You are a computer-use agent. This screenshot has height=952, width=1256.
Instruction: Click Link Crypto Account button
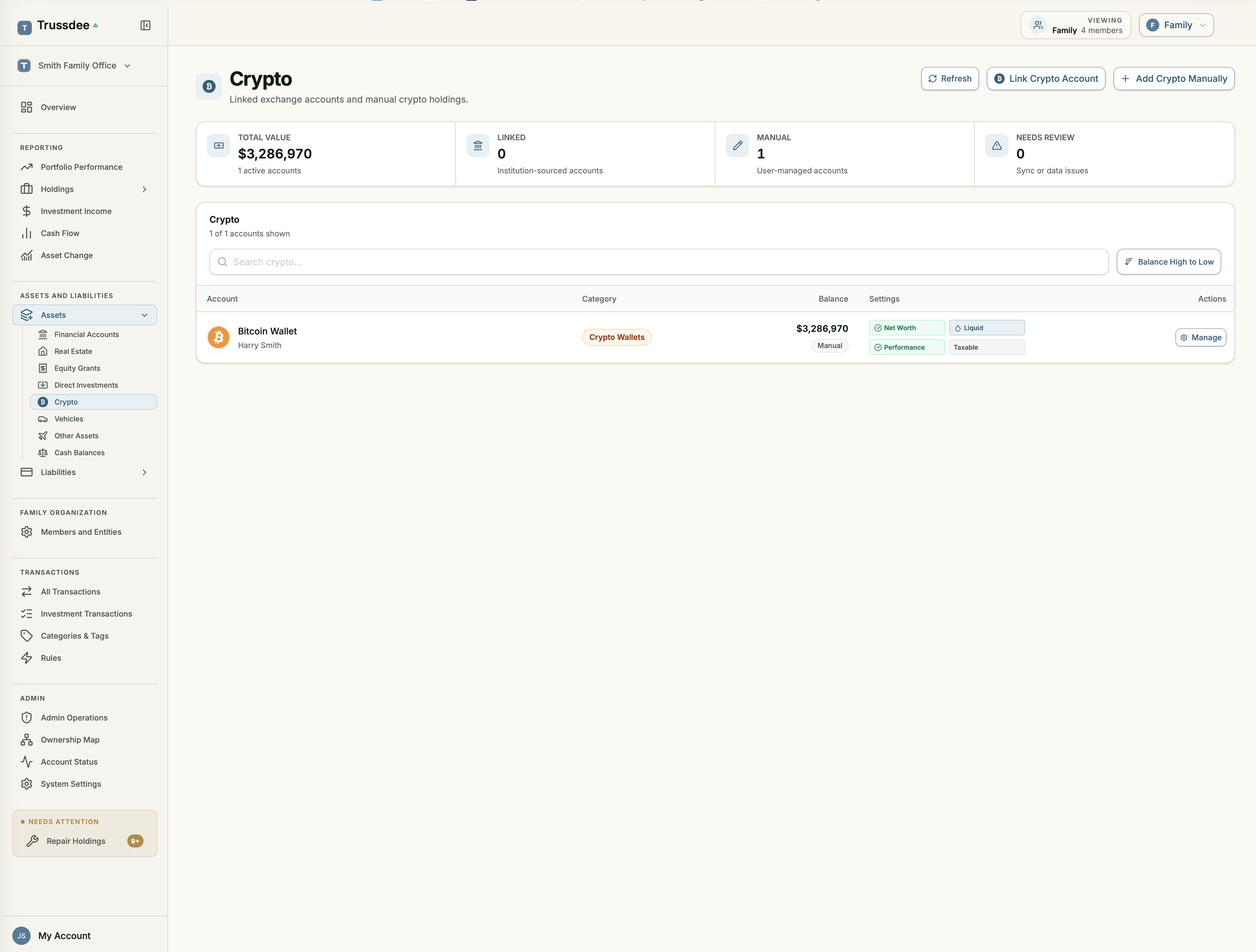click(1046, 78)
